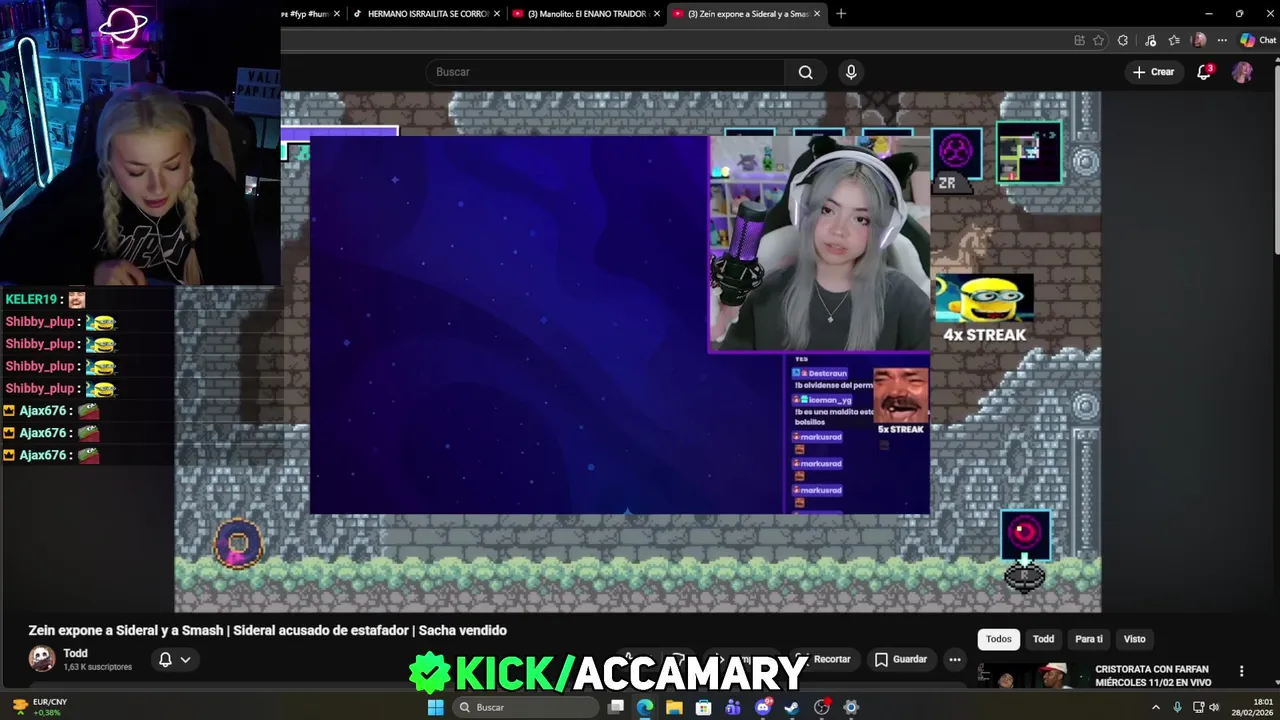The height and width of the screenshot is (720, 1280).
Task: Select the Todd filter chip
Action: point(1043,639)
